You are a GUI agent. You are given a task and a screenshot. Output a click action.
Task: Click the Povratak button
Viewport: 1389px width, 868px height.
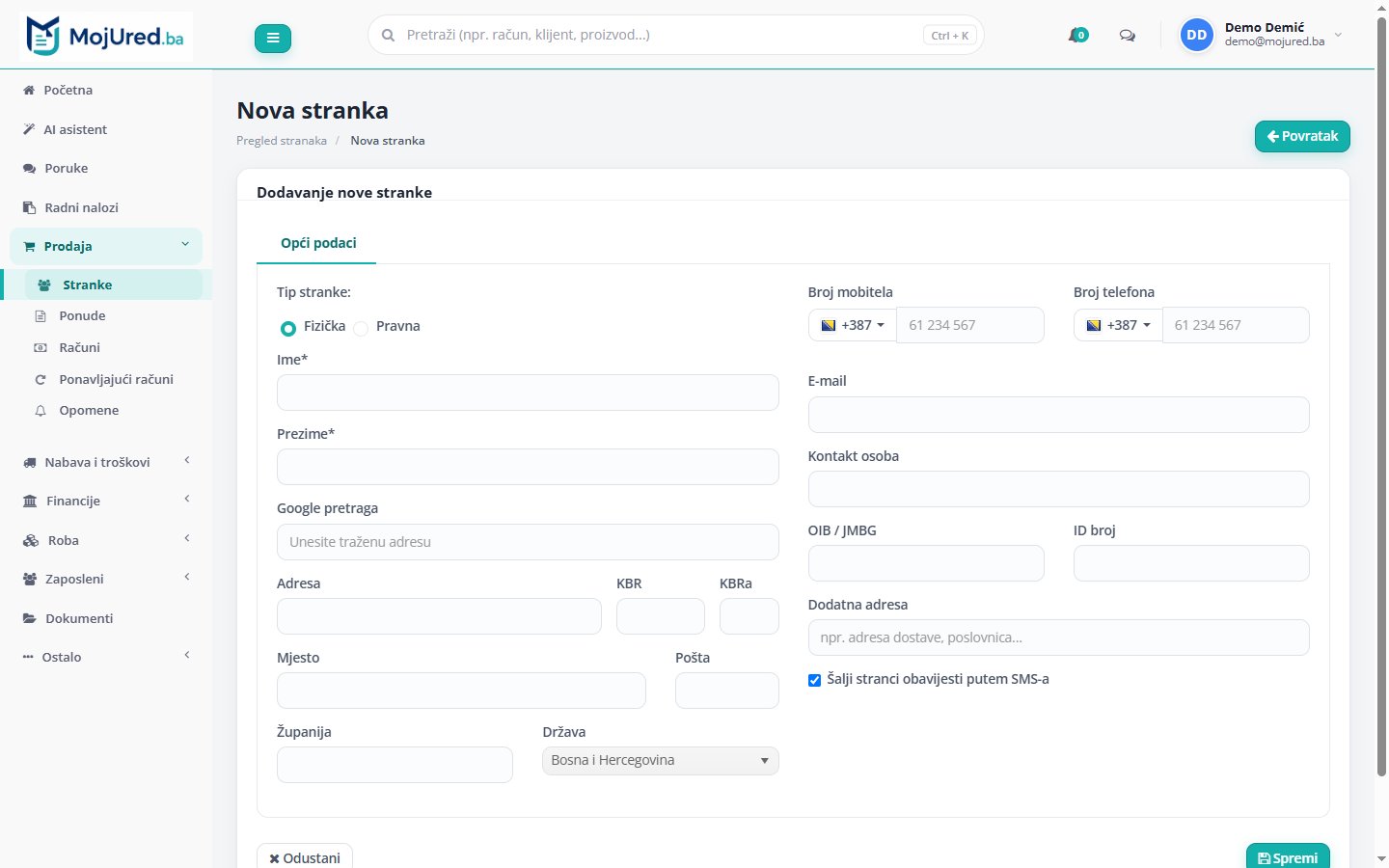pos(1302,136)
